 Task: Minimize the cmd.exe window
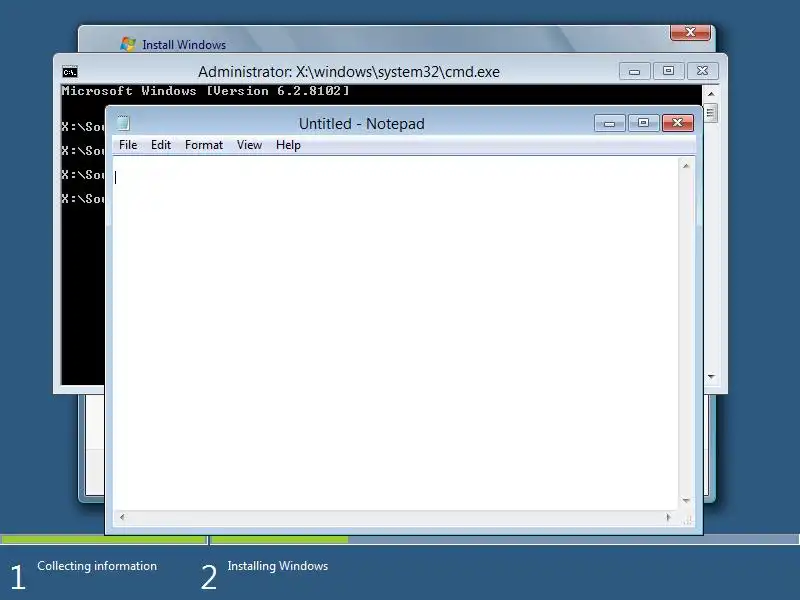tap(634, 71)
